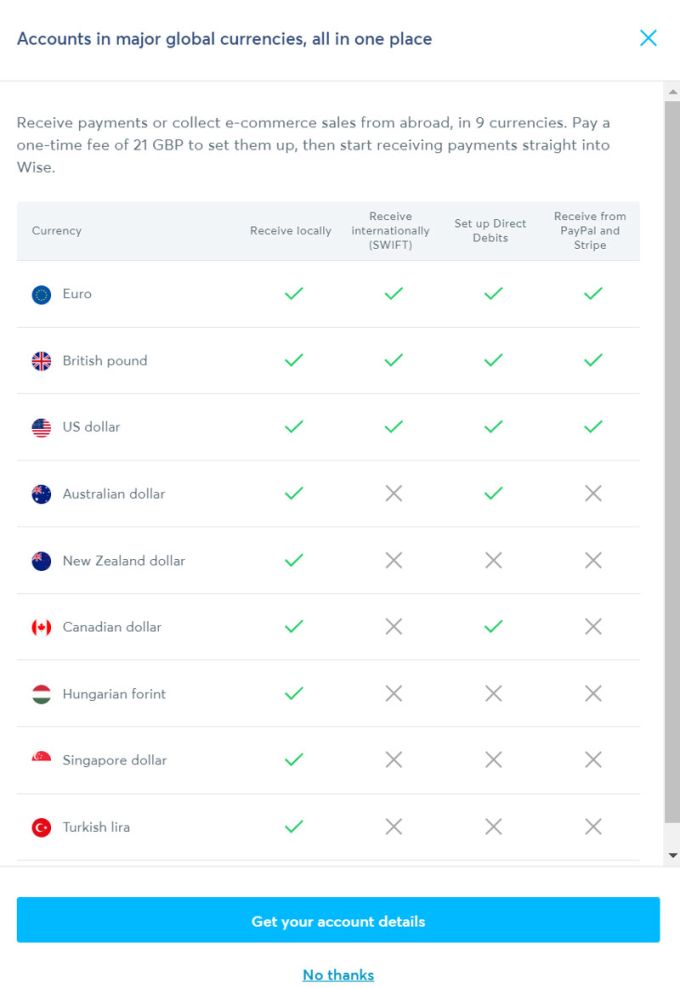Click the scrollbar down arrow

[x=672, y=856]
